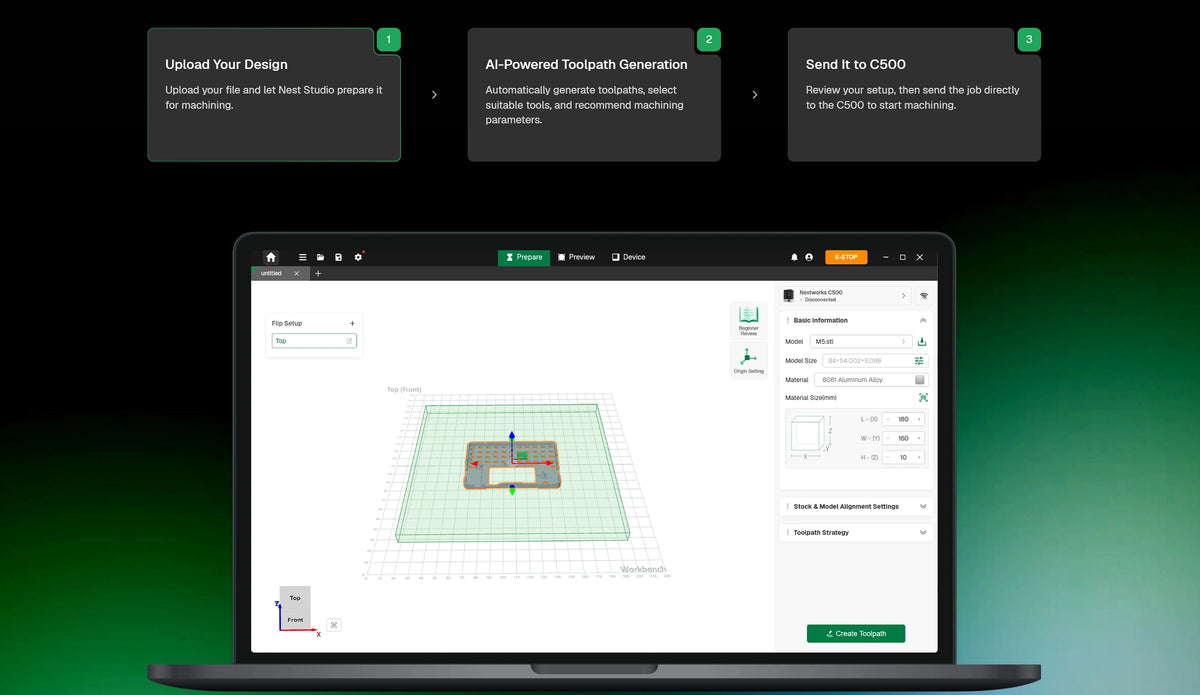This screenshot has width=1200, height=695.
Task: Open the Model M5.stl selector
Action: [x=862, y=341]
